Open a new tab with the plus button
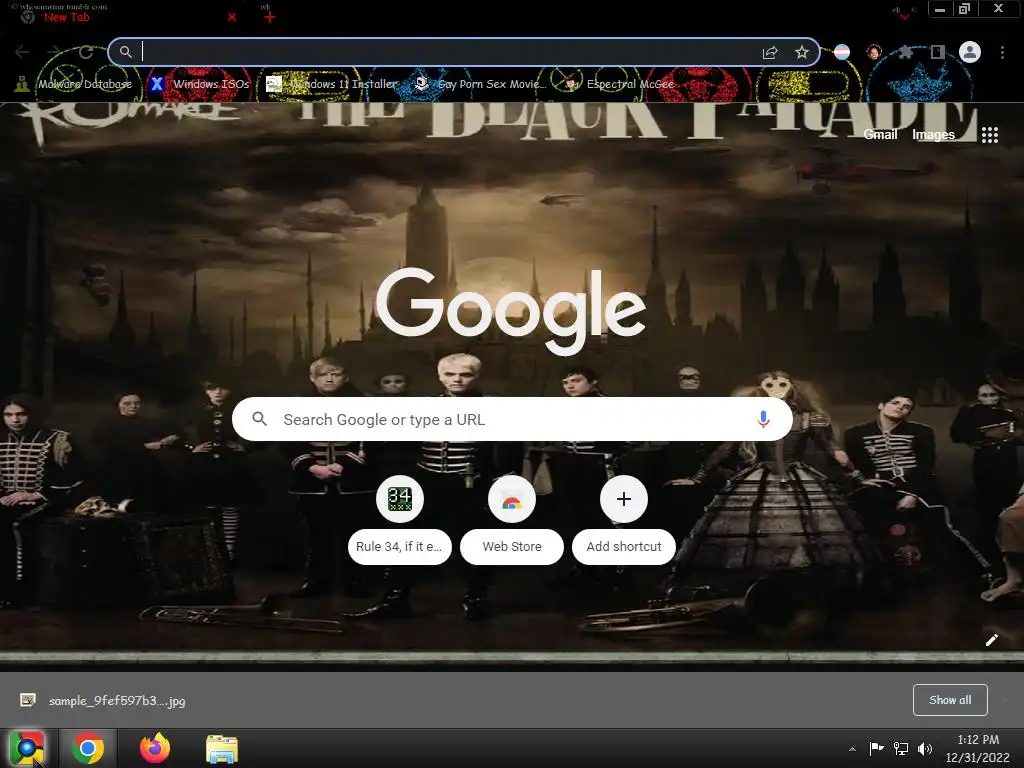Viewport: 1024px width, 768px height. pyautogui.click(x=270, y=18)
